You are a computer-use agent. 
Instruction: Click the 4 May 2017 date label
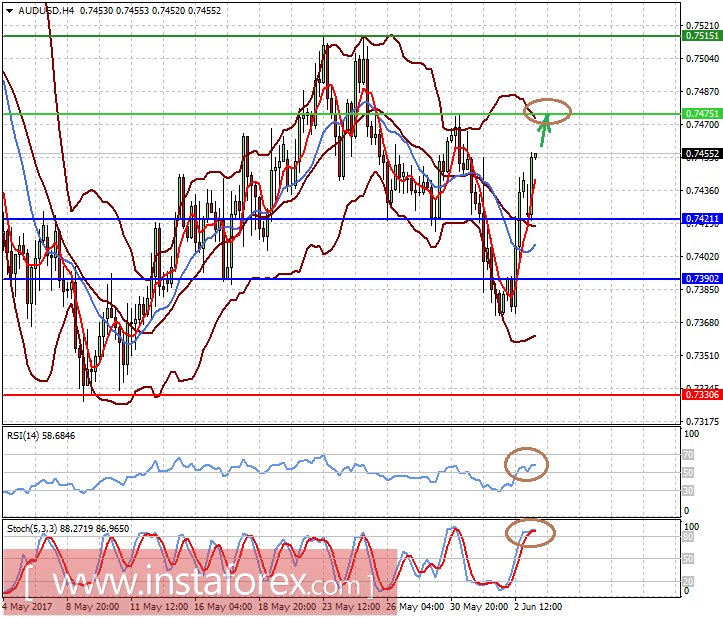click(27, 606)
